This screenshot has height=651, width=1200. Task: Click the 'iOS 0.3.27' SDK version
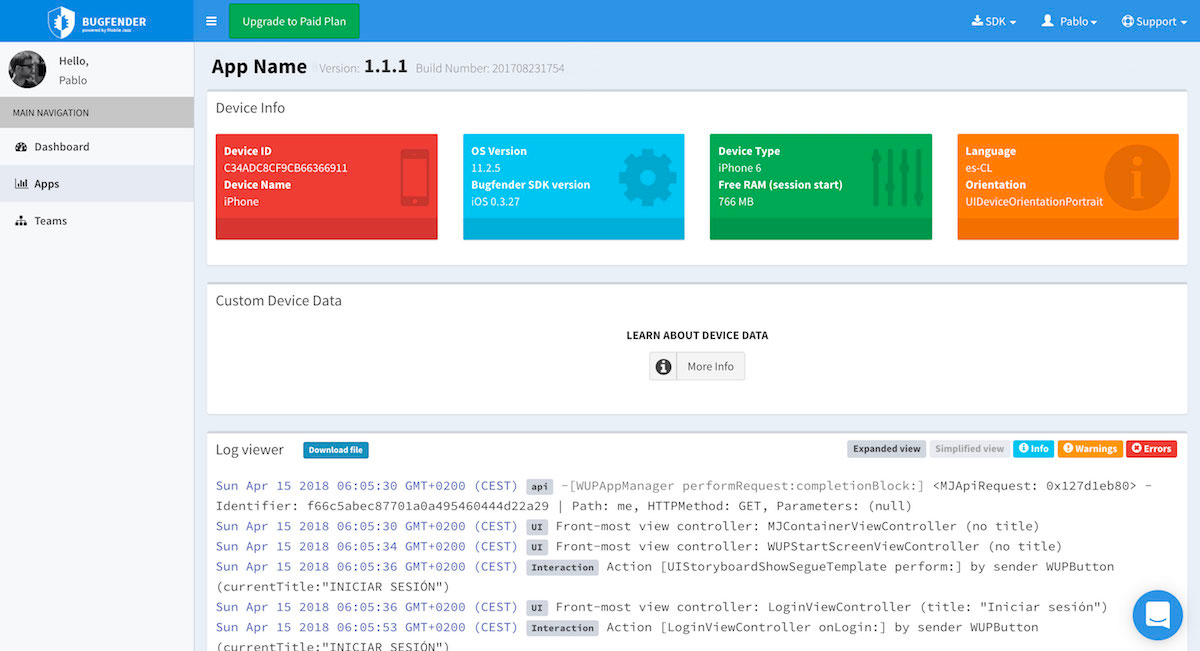495,202
